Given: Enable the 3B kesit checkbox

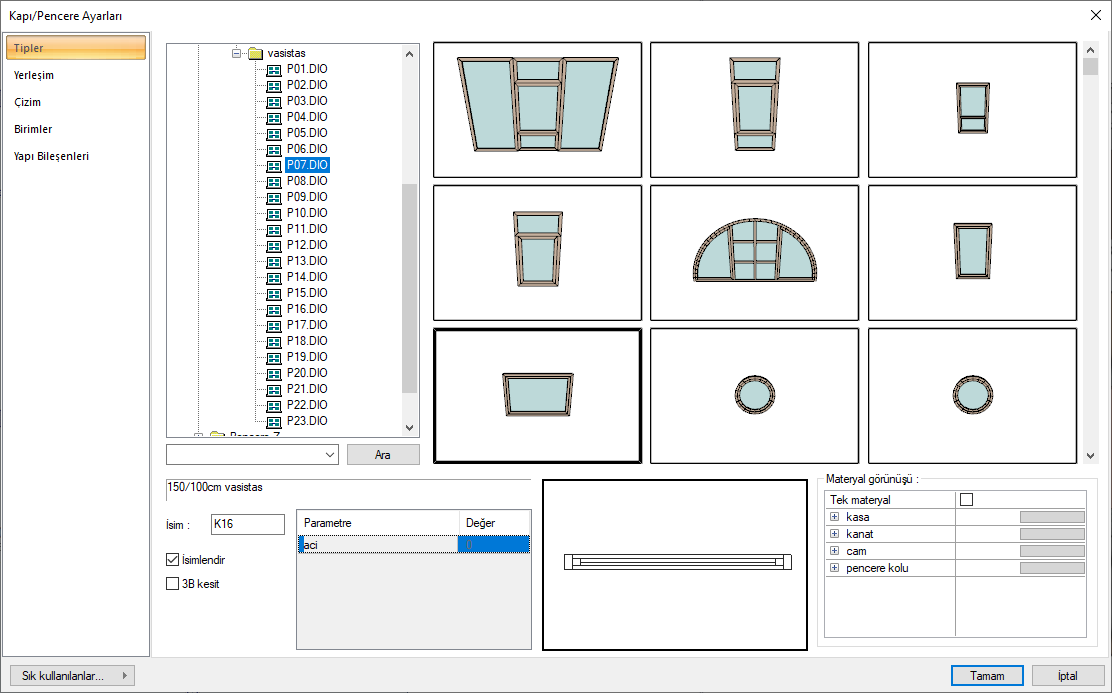Looking at the screenshot, I should (x=173, y=584).
